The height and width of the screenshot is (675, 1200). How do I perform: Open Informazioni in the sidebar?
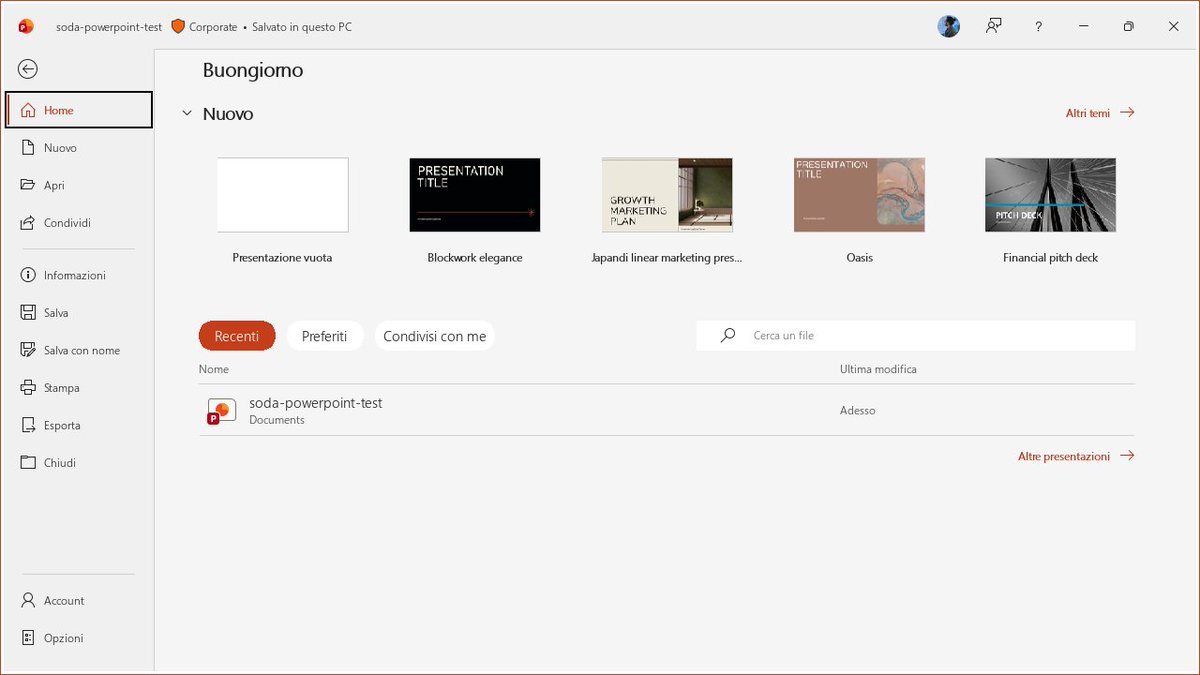coord(79,275)
